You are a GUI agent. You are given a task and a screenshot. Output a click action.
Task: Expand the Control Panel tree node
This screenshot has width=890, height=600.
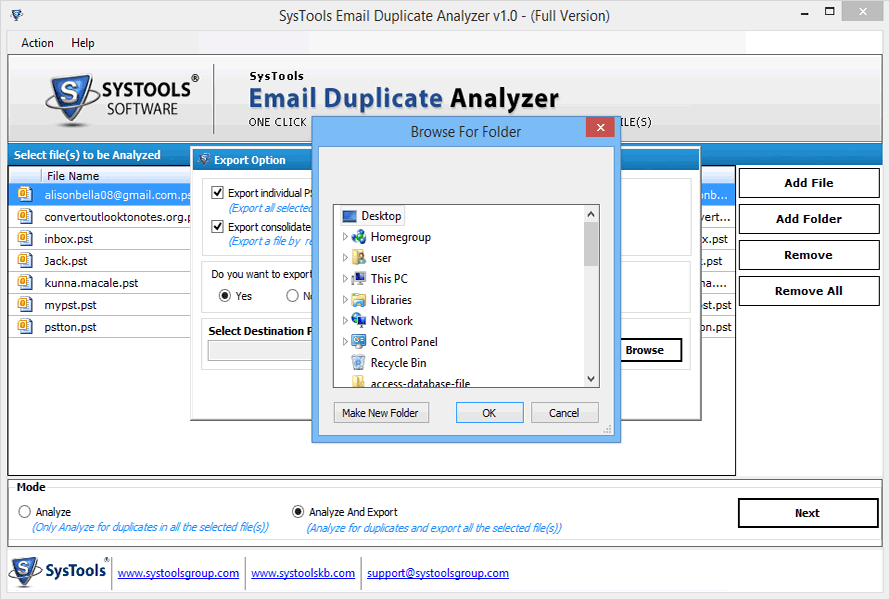coord(345,342)
